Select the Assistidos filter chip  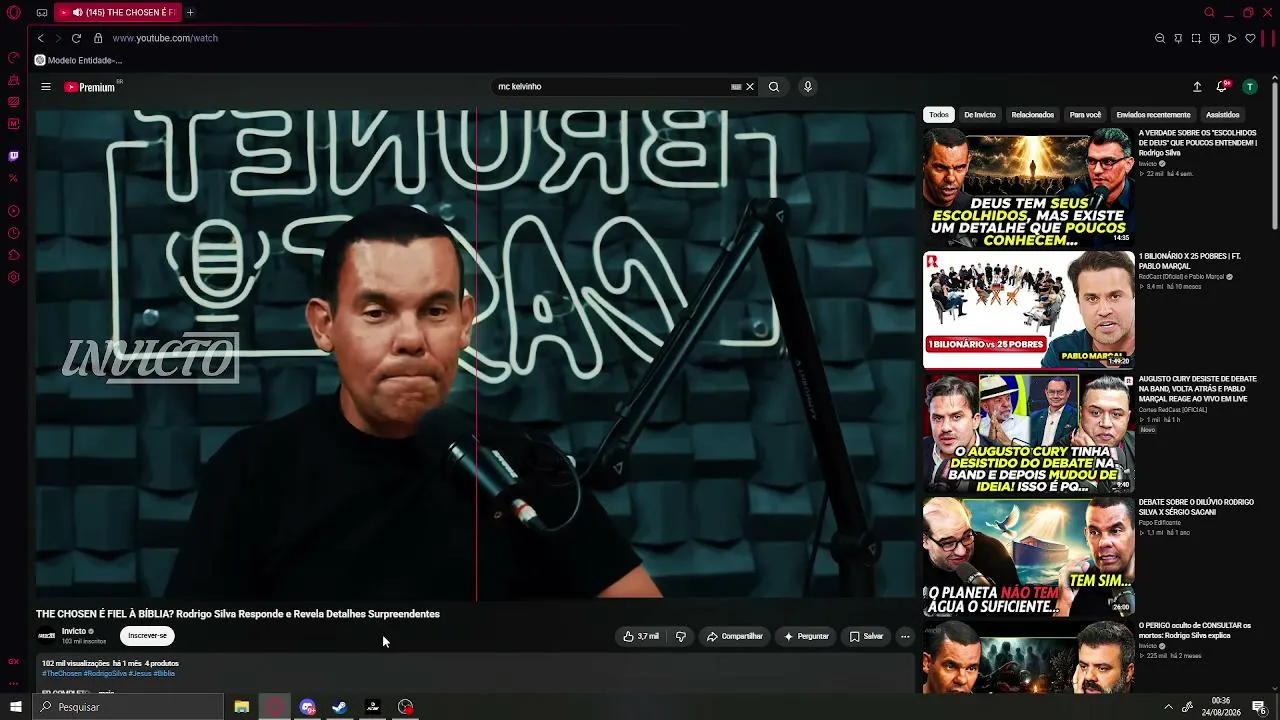point(1222,115)
